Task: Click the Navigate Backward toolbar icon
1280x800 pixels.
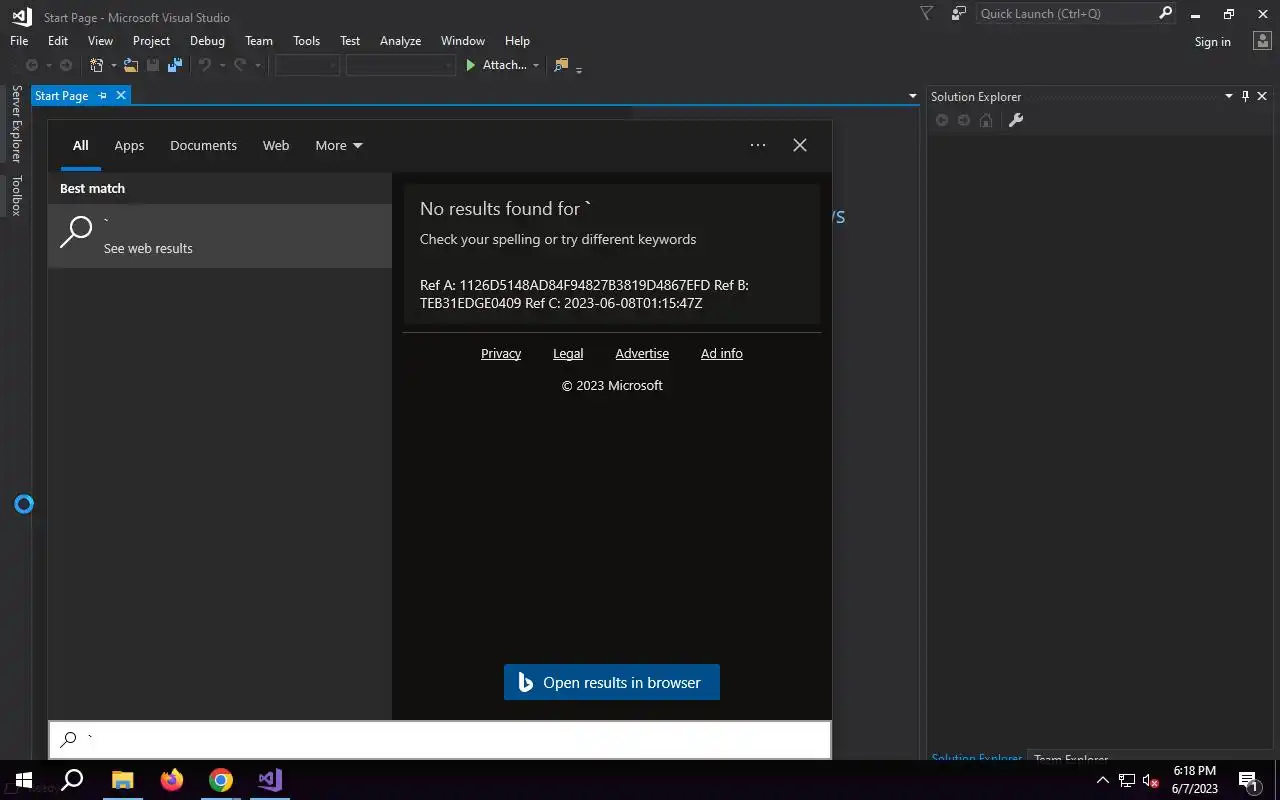Action: (x=32, y=65)
